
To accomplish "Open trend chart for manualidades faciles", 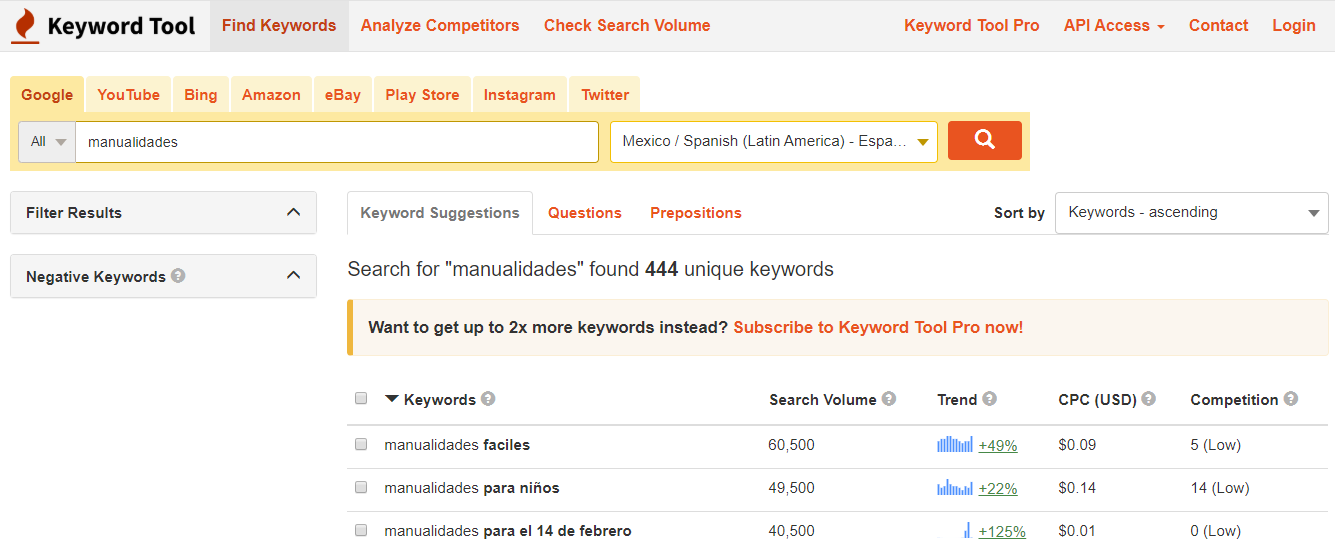I will click(954, 445).
